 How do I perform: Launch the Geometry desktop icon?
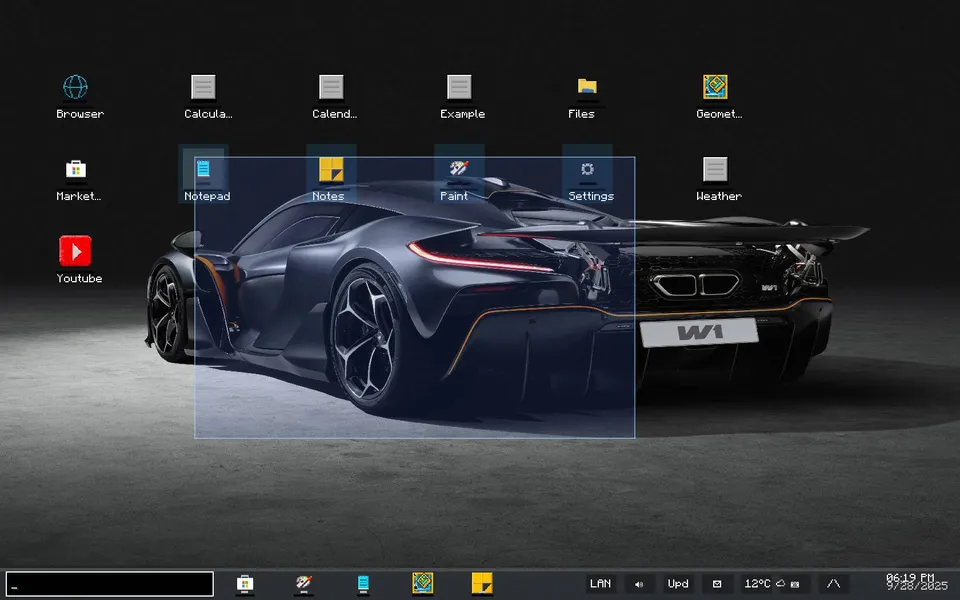point(715,87)
